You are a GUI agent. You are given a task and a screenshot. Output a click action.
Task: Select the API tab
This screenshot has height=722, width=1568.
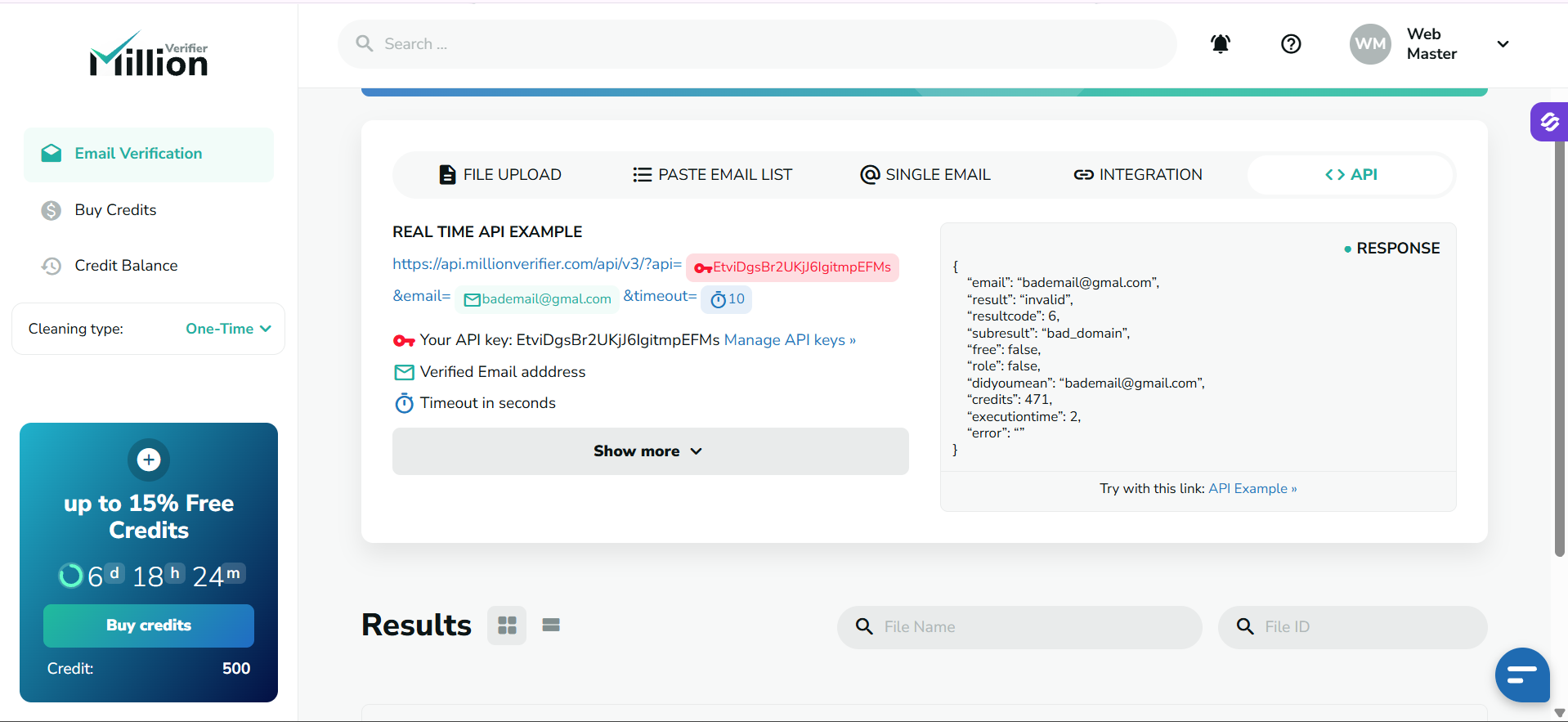click(1351, 175)
